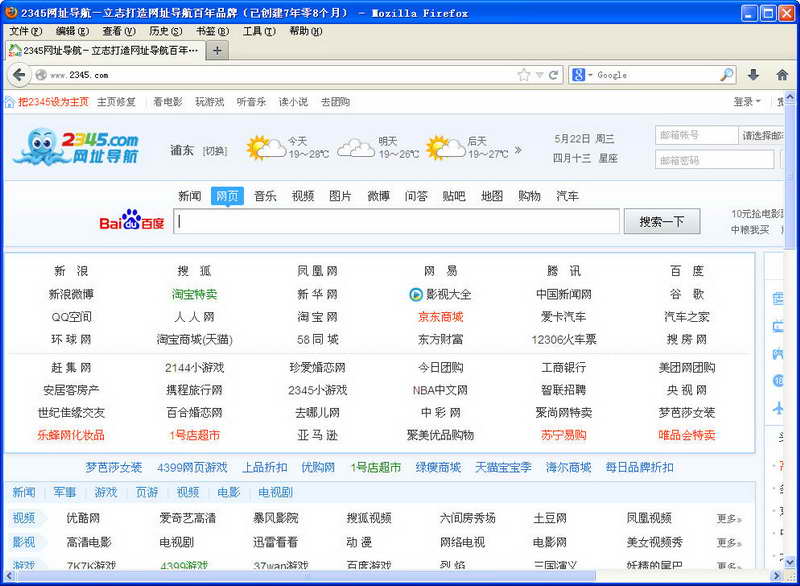The height and width of the screenshot is (586, 800).
Task: Reload the page with the refresh icon
Action: tap(553, 75)
